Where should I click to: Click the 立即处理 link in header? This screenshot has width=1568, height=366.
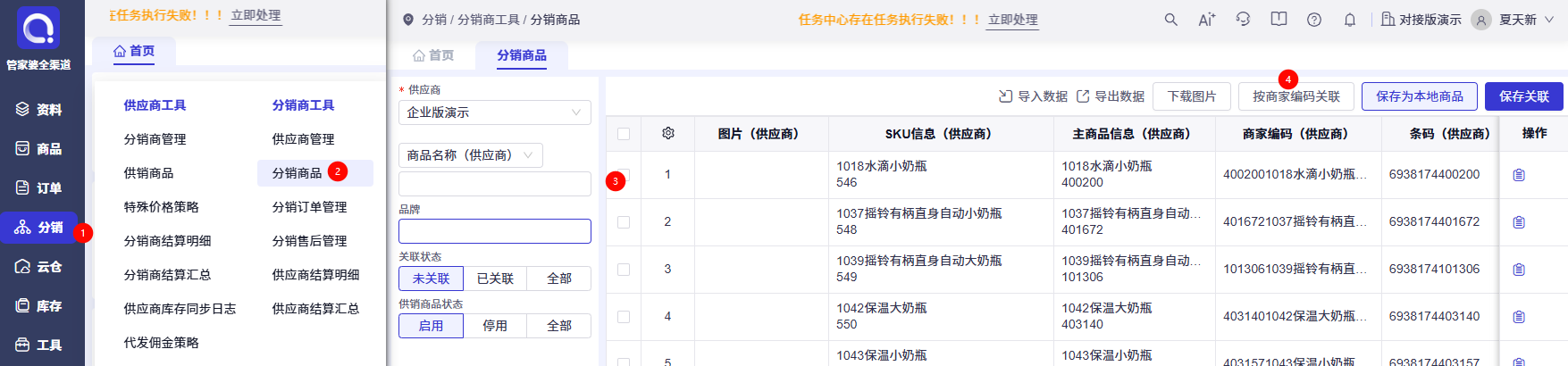1012,20
